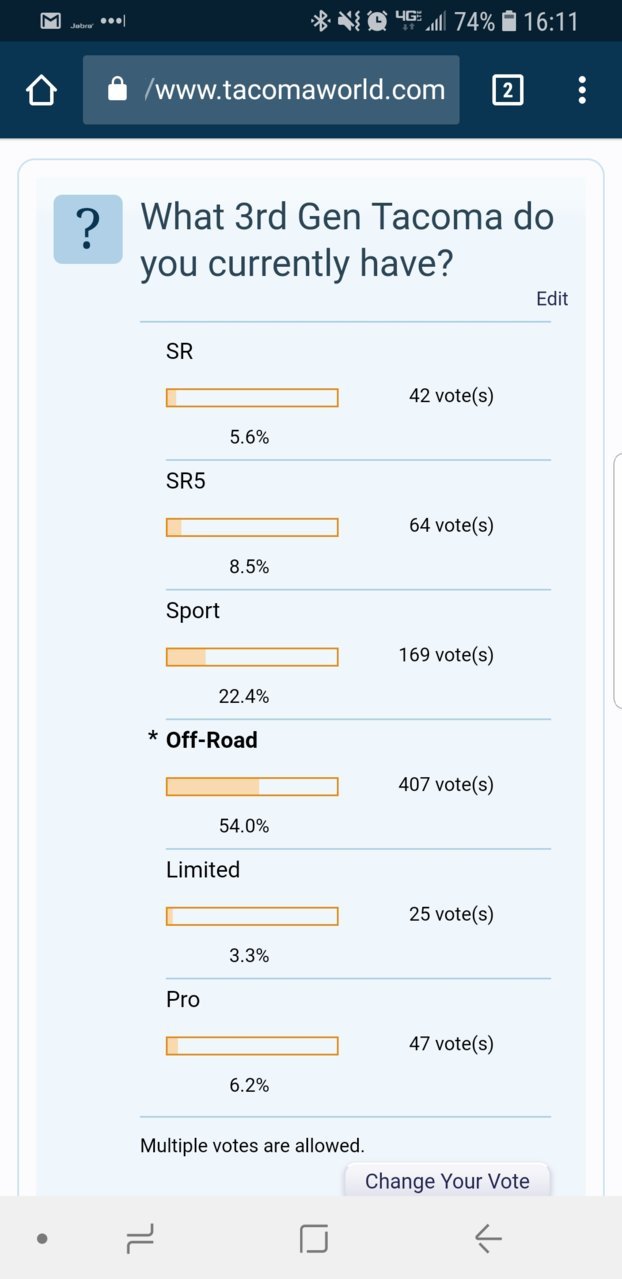Tap the Android home square button
The width and height of the screenshot is (622, 1279).
(x=314, y=1239)
